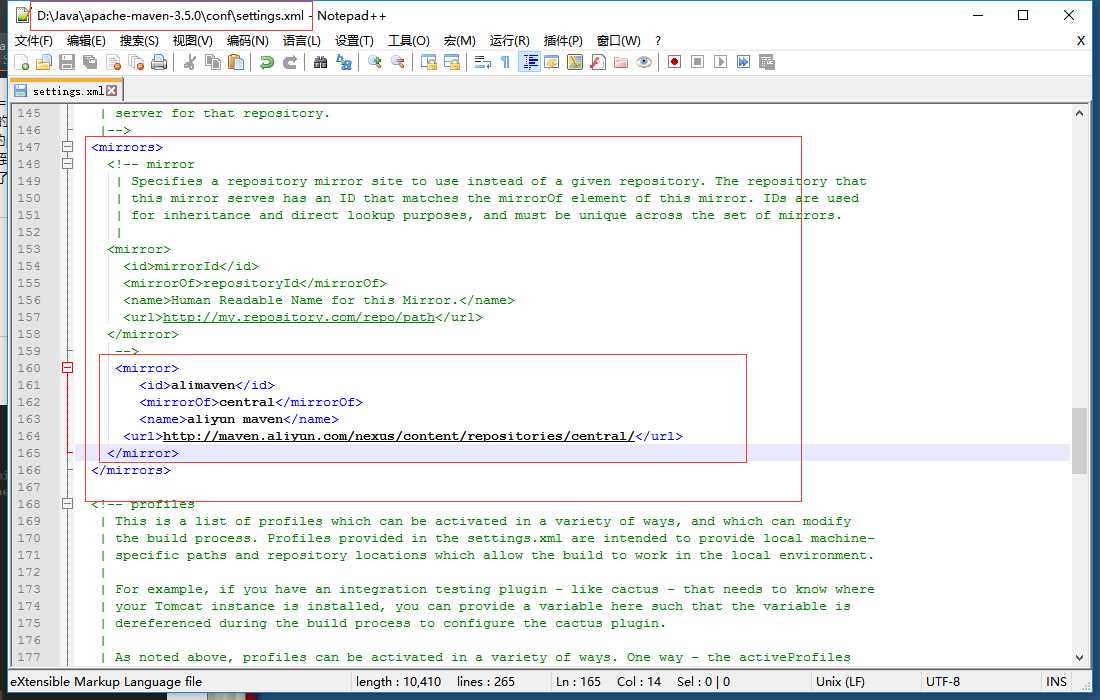
Task: Toggle indent guide display
Action: coord(530,62)
